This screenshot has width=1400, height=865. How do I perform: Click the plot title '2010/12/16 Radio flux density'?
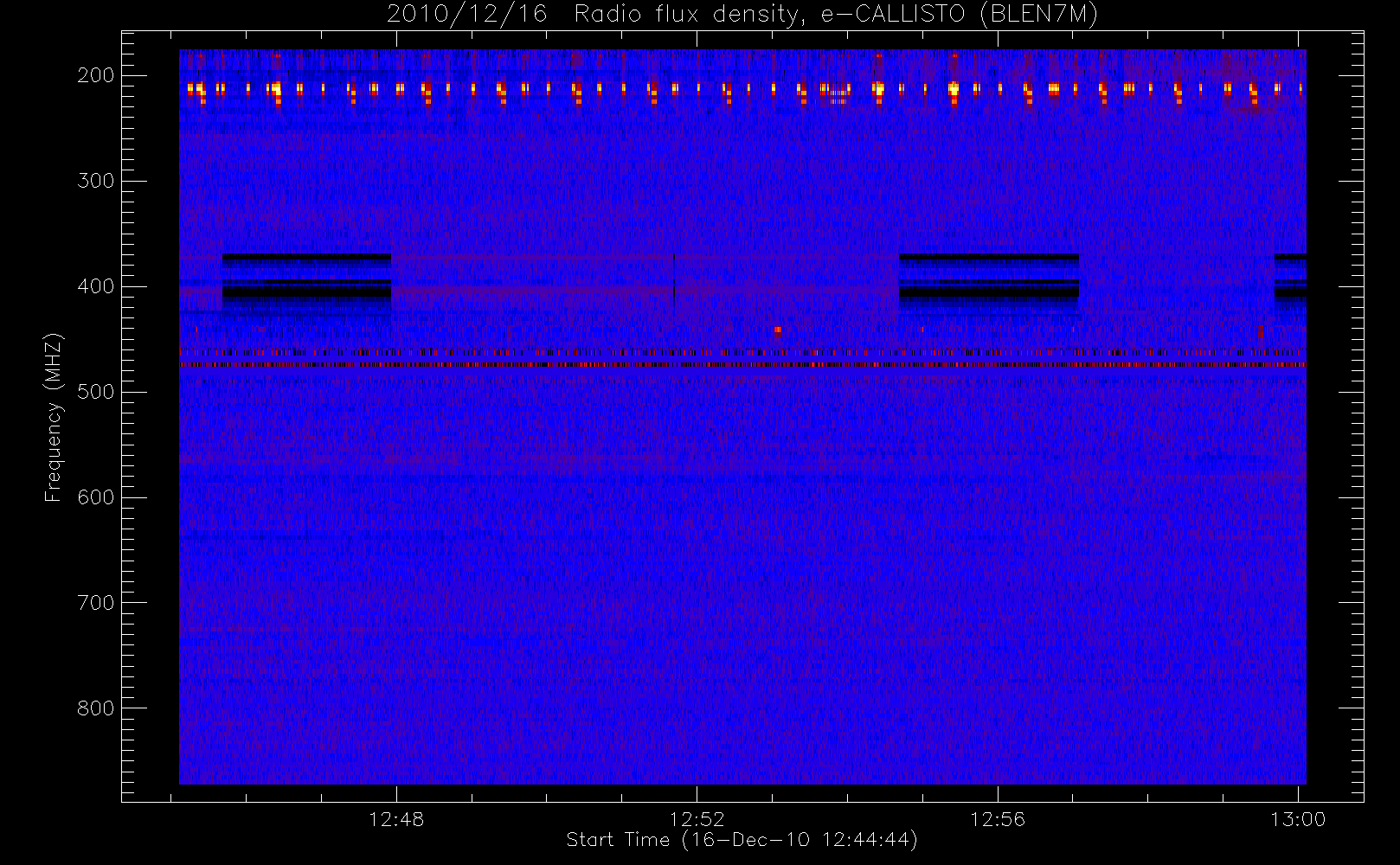click(591, 15)
